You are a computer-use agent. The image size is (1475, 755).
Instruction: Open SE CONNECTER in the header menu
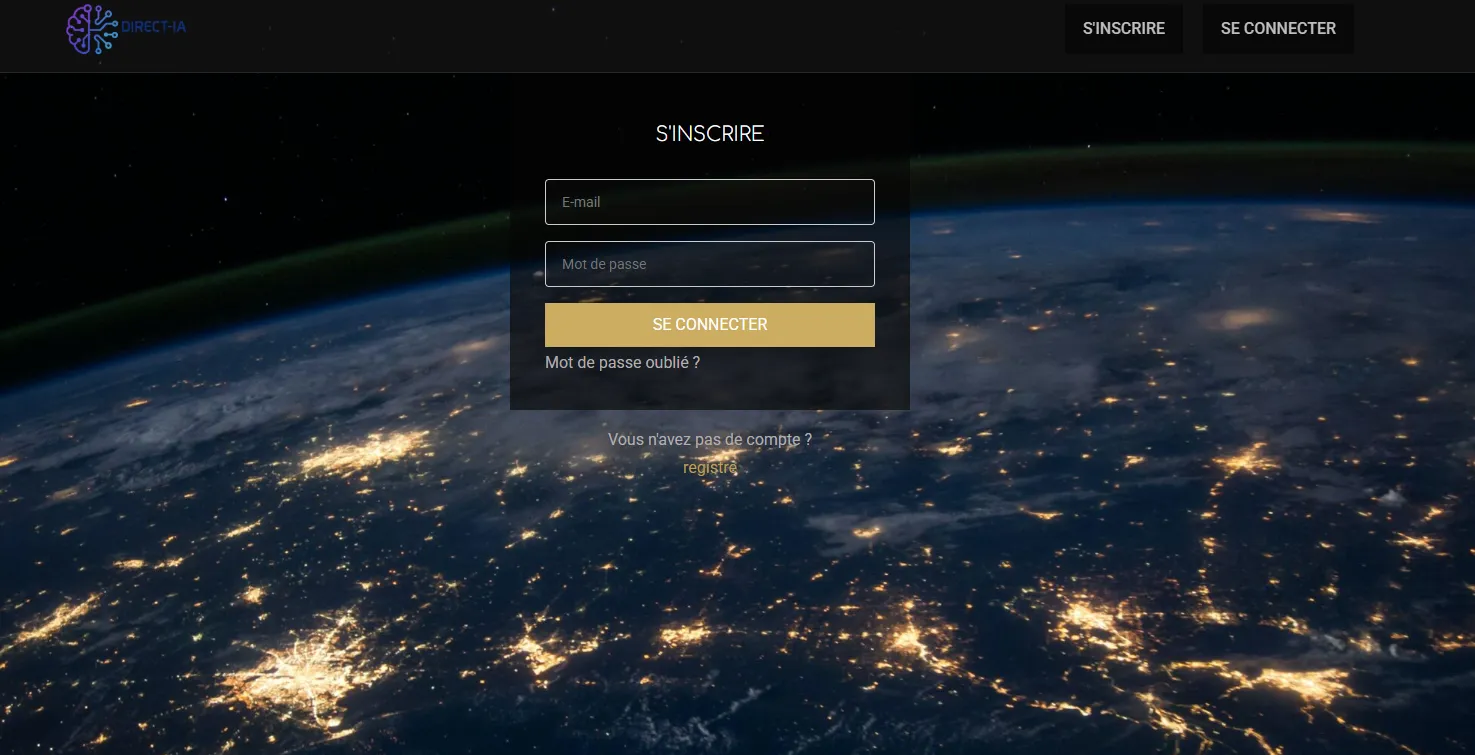[x=1277, y=28]
